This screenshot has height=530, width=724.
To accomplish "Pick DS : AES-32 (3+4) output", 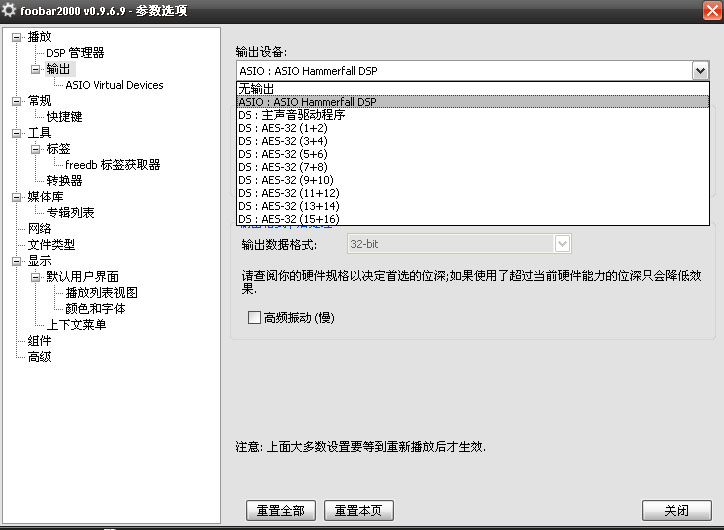I will (473, 141).
